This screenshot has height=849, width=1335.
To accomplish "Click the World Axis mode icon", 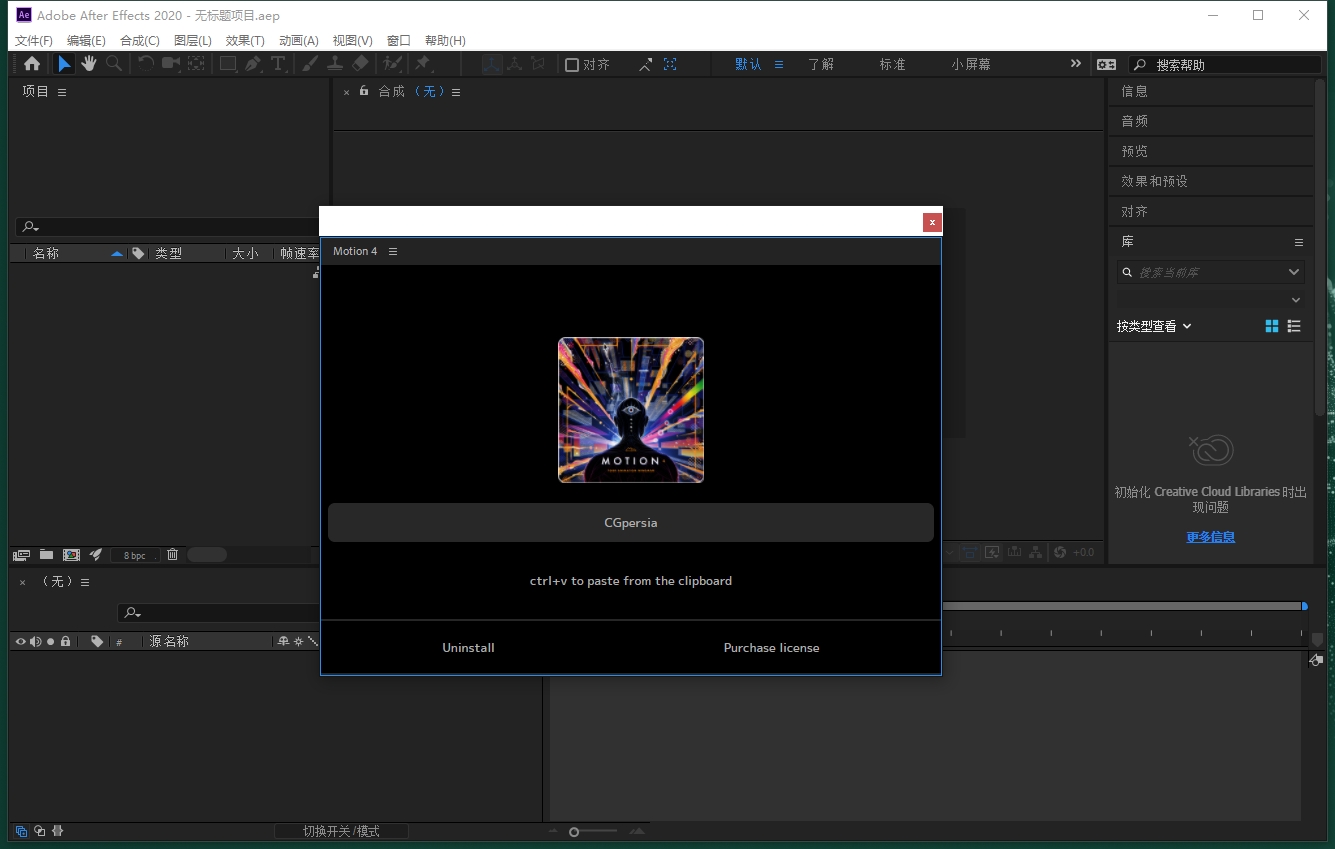I will click(x=515, y=64).
